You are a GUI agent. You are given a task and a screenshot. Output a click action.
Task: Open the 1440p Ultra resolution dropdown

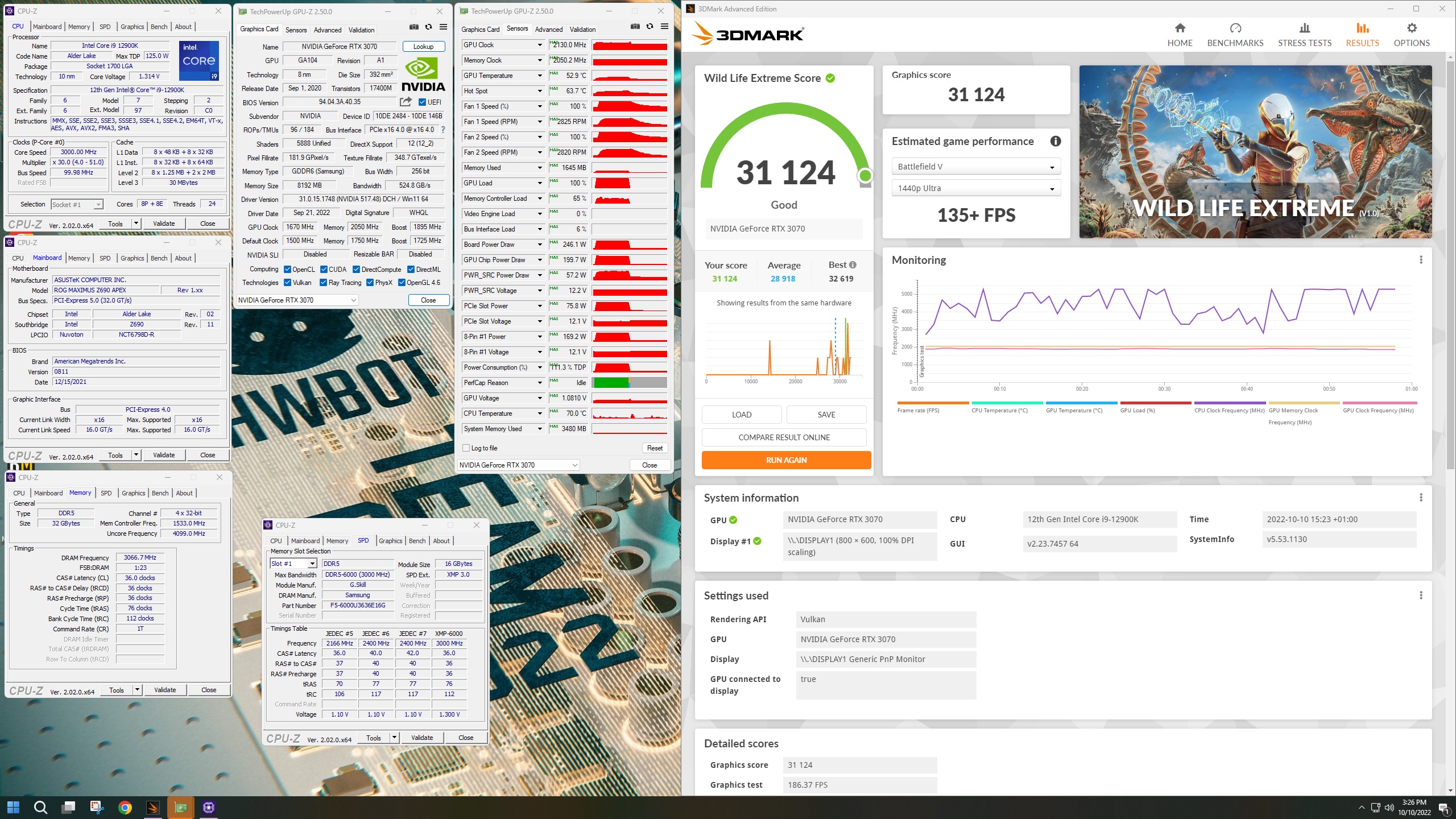coord(976,188)
